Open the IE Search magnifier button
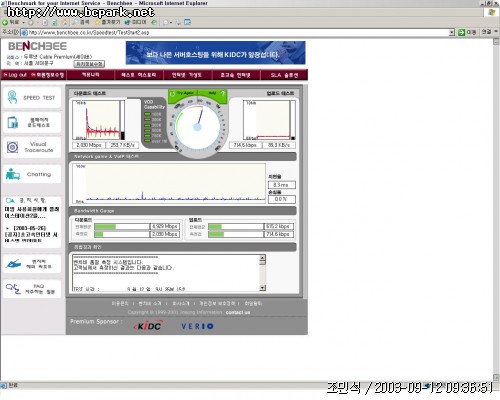The height and width of the screenshot is (400, 500). click(x=80, y=22)
